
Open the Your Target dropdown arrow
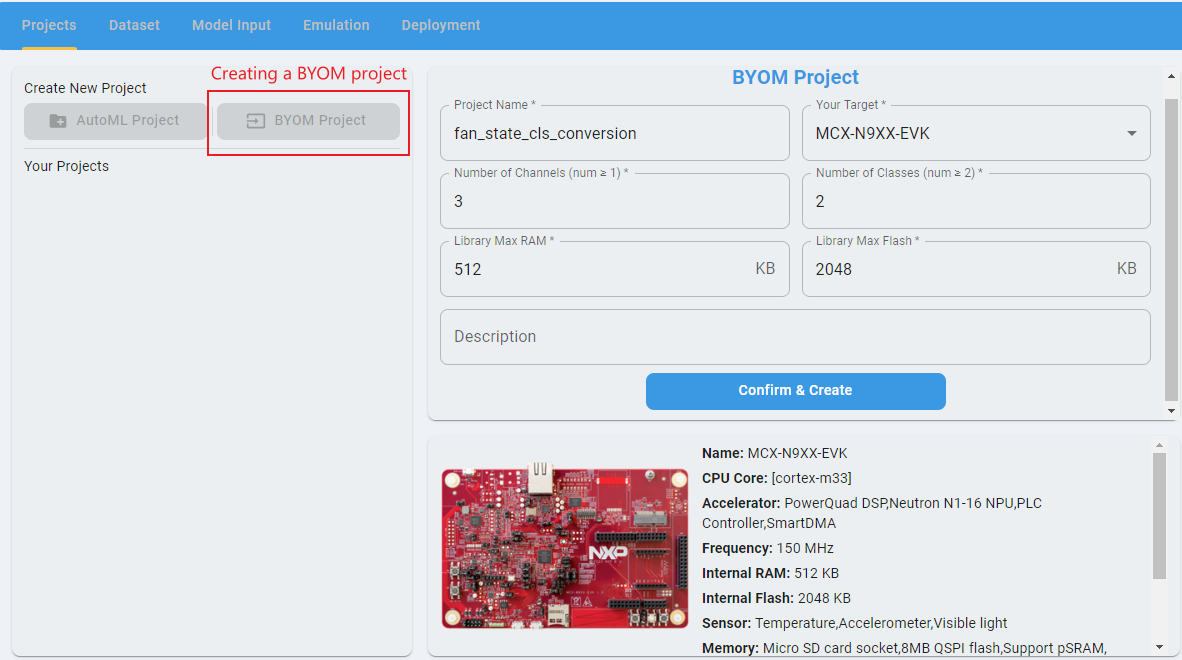point(1131,133)
